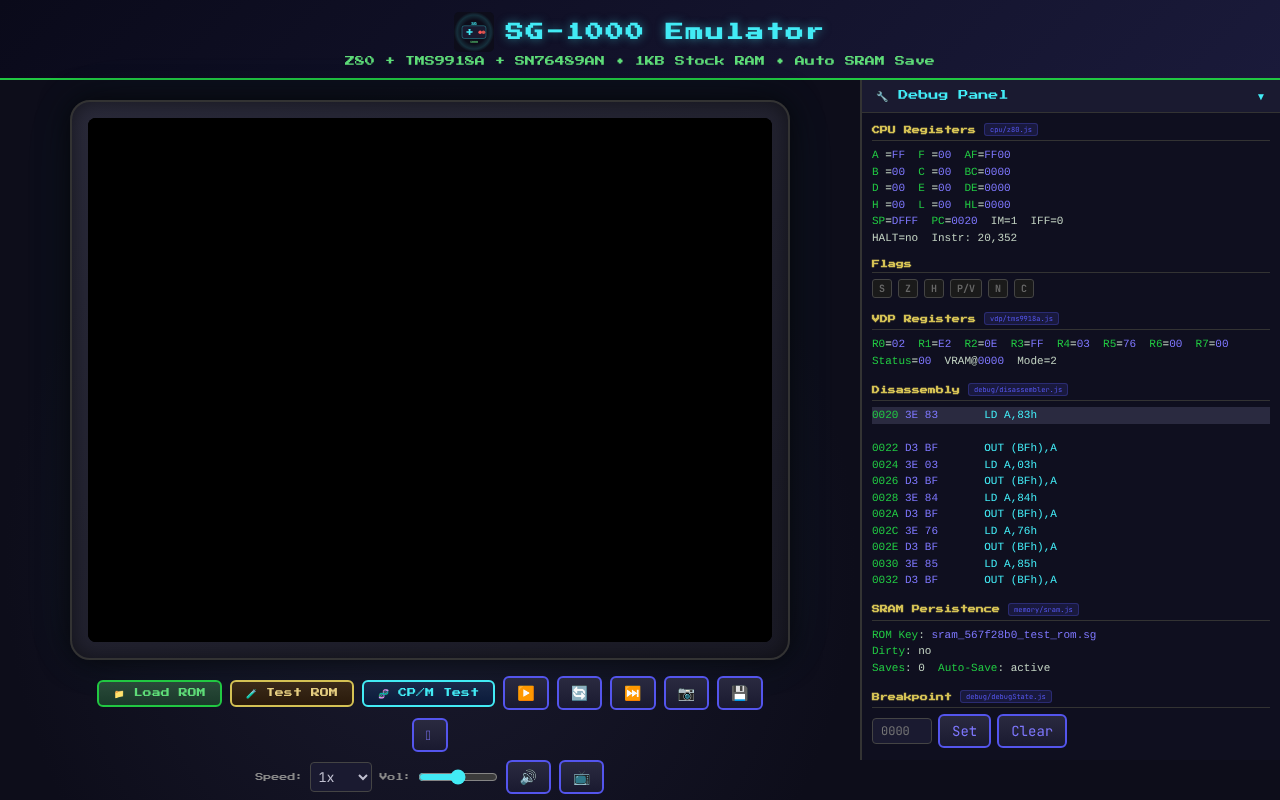Click the small unlabeled button below the toolbar
1280x800 pixels.
point(430,735)
